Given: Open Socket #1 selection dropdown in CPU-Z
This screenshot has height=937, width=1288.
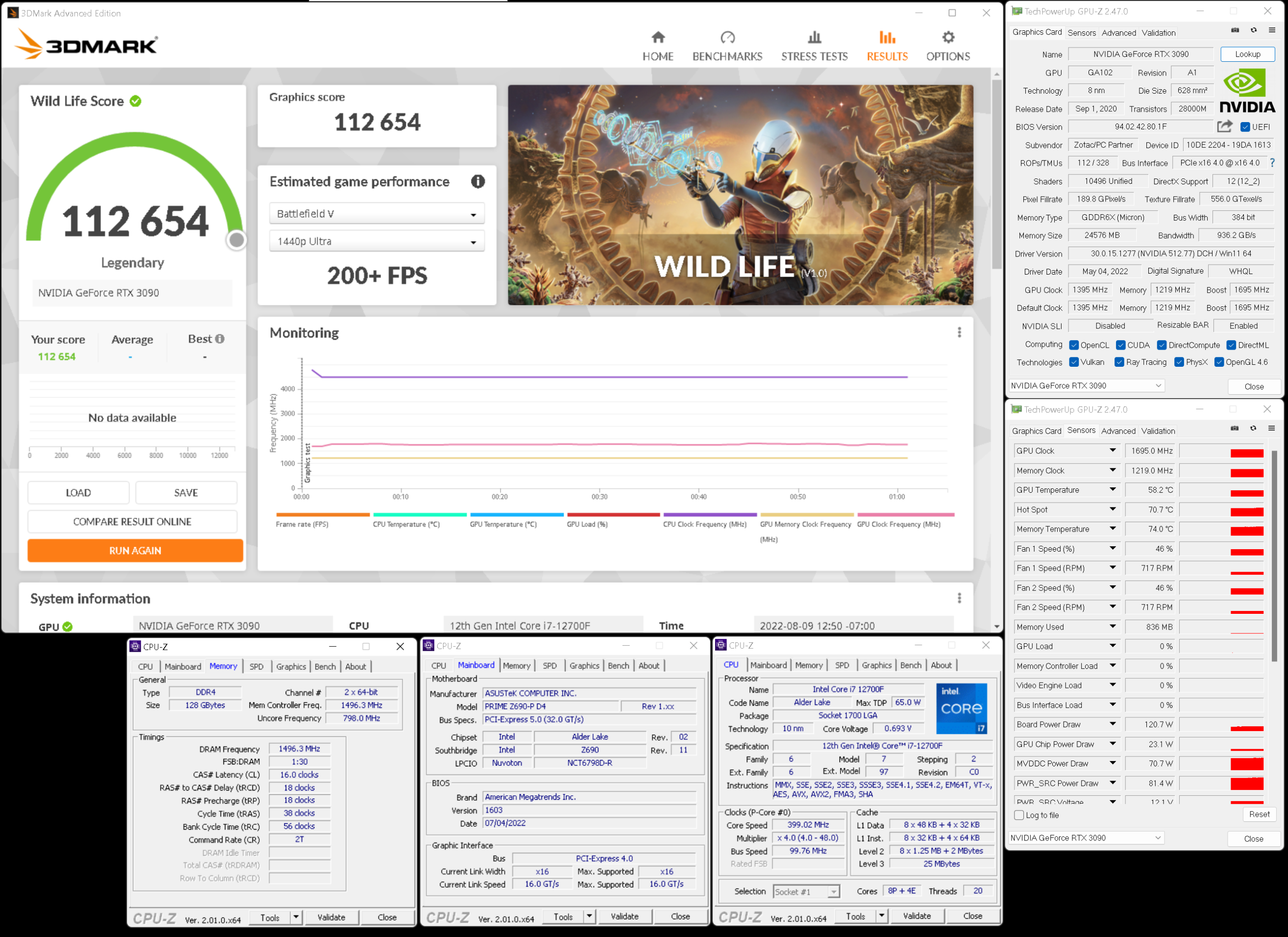Looking at the screenshot, I should tap(806, 891).
